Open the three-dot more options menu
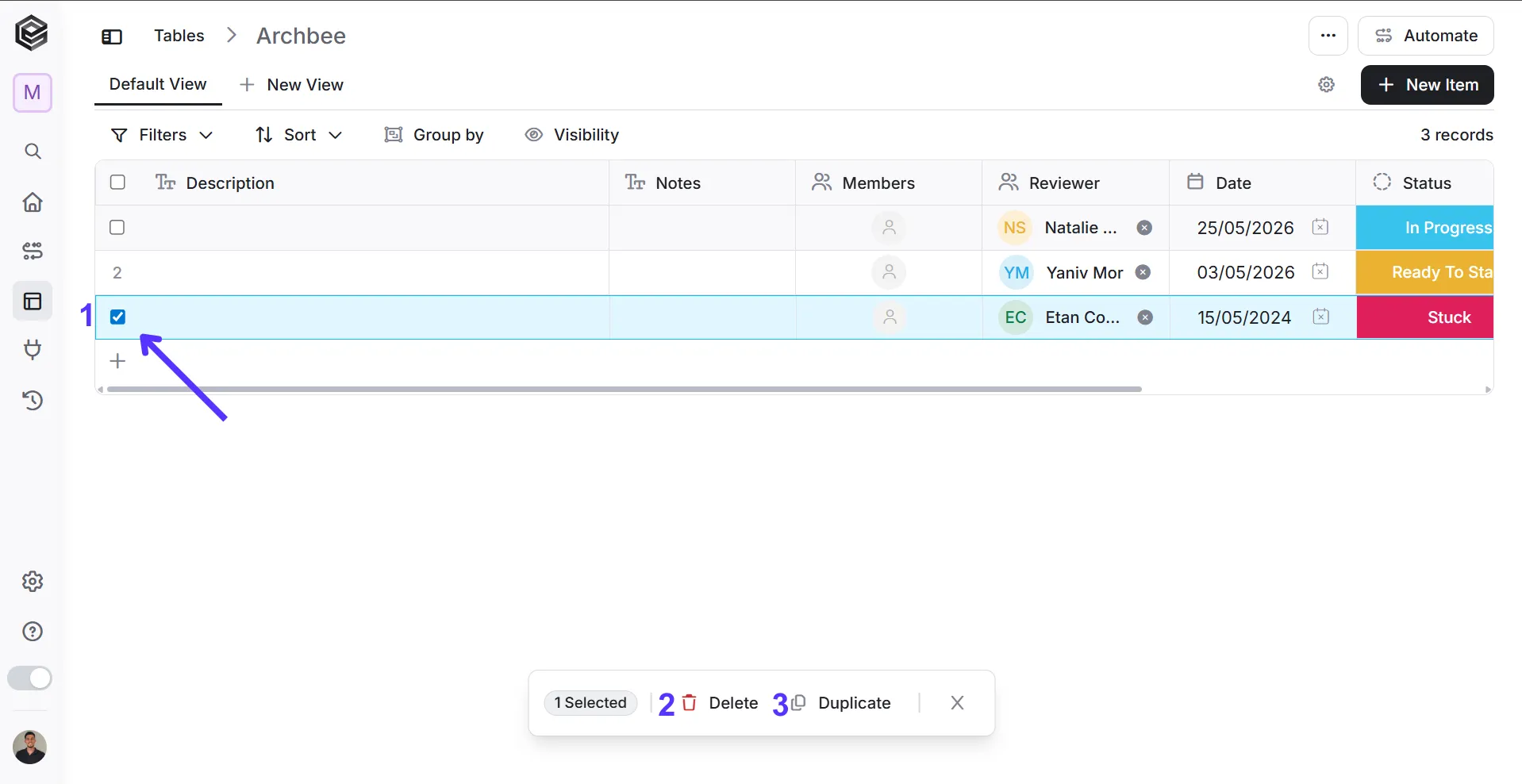Viewport: 1522px width, 784px height. (1328, 36)
